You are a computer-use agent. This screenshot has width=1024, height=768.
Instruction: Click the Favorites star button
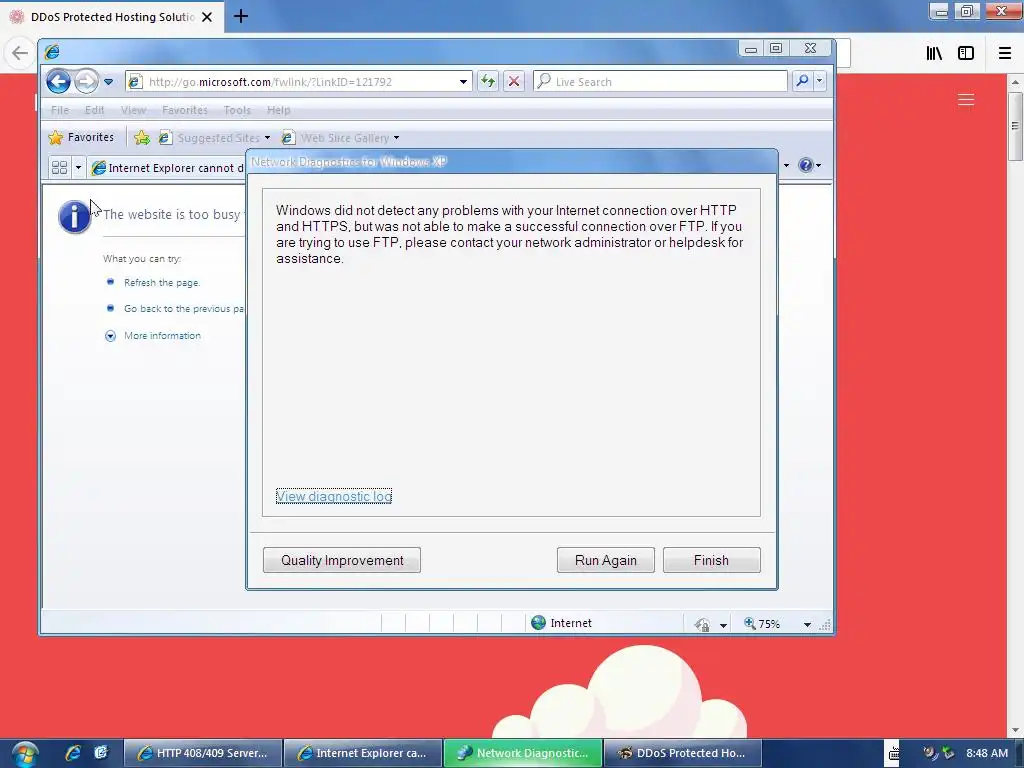pyautogui.click(x=82, y=137)
